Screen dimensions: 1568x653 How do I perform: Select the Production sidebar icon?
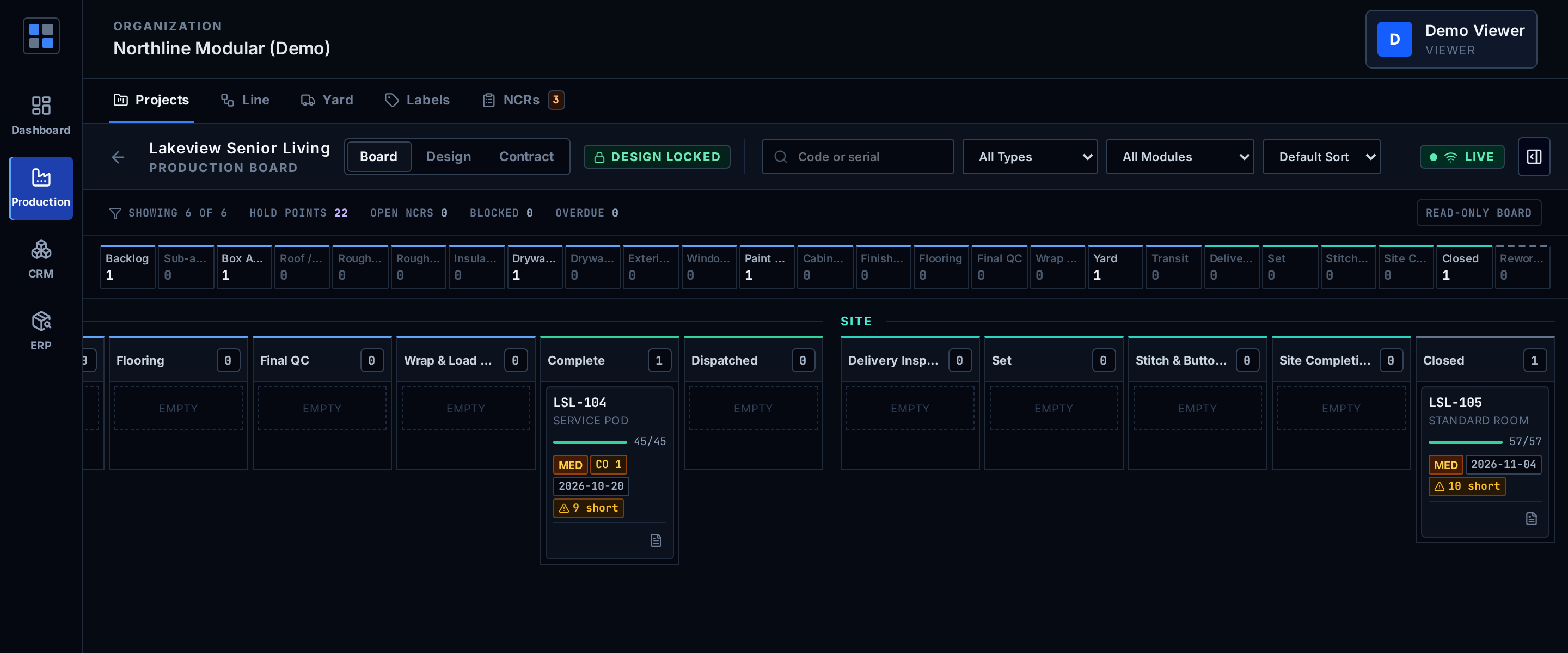41,187
